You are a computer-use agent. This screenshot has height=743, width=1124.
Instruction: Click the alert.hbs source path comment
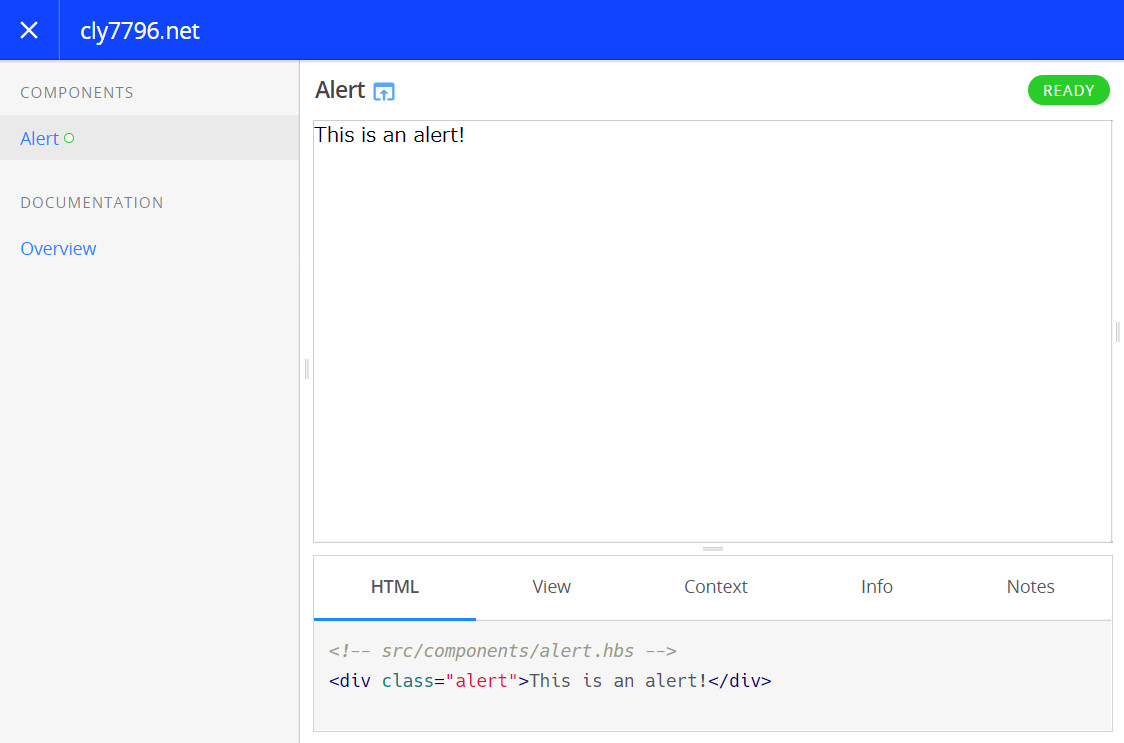point(503,651)
